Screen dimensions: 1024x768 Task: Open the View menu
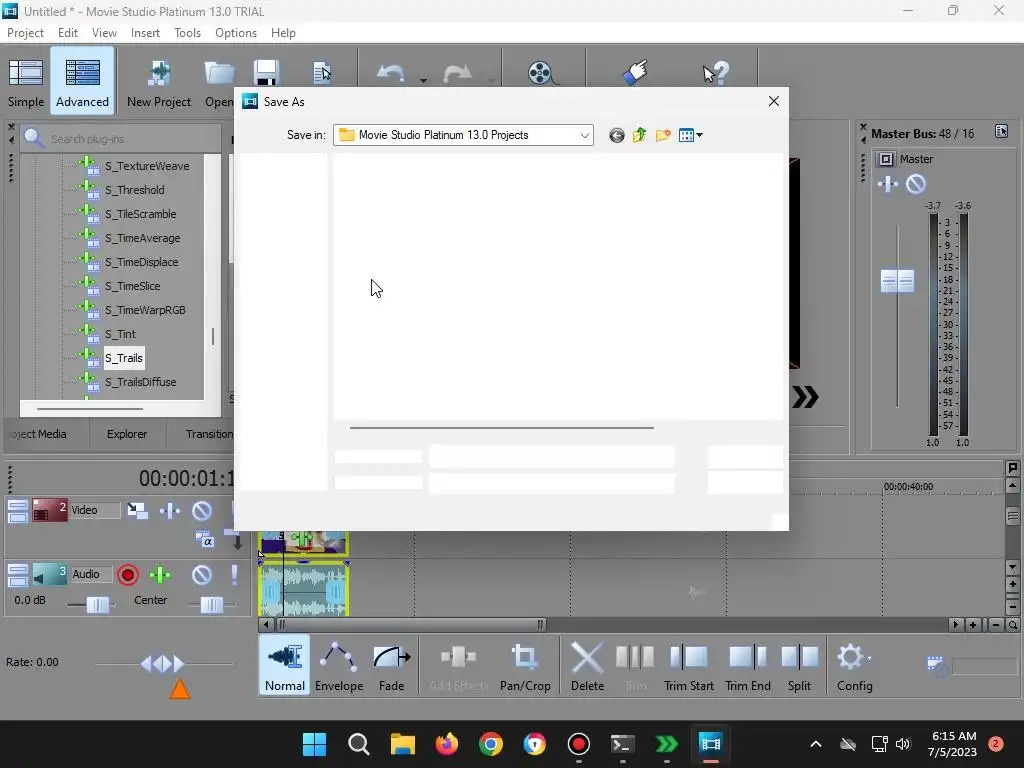(104, 33)
